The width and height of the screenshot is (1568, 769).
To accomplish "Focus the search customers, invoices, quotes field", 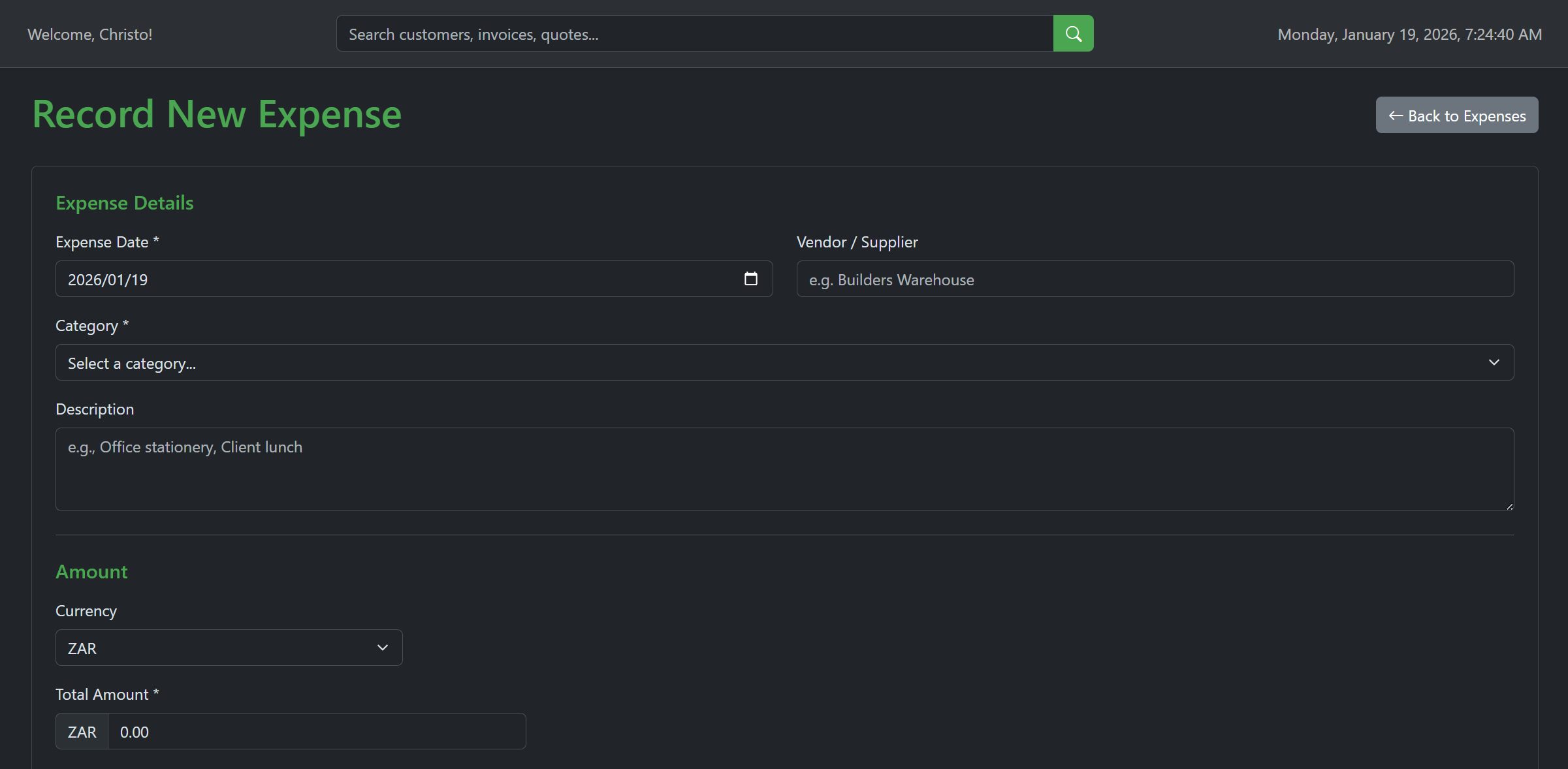I will pos(694,34).
